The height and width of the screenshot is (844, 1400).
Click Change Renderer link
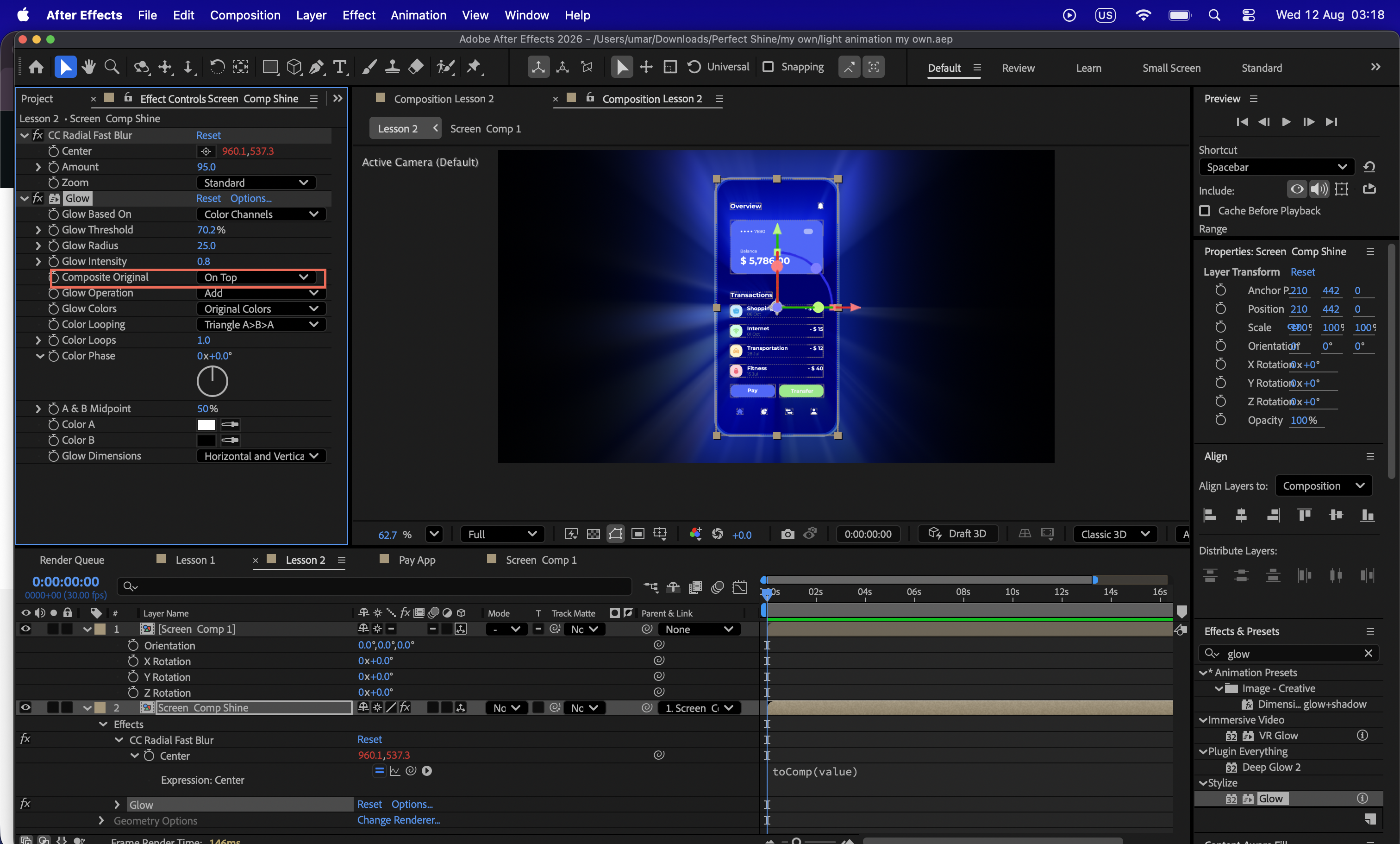coord(398,819)
